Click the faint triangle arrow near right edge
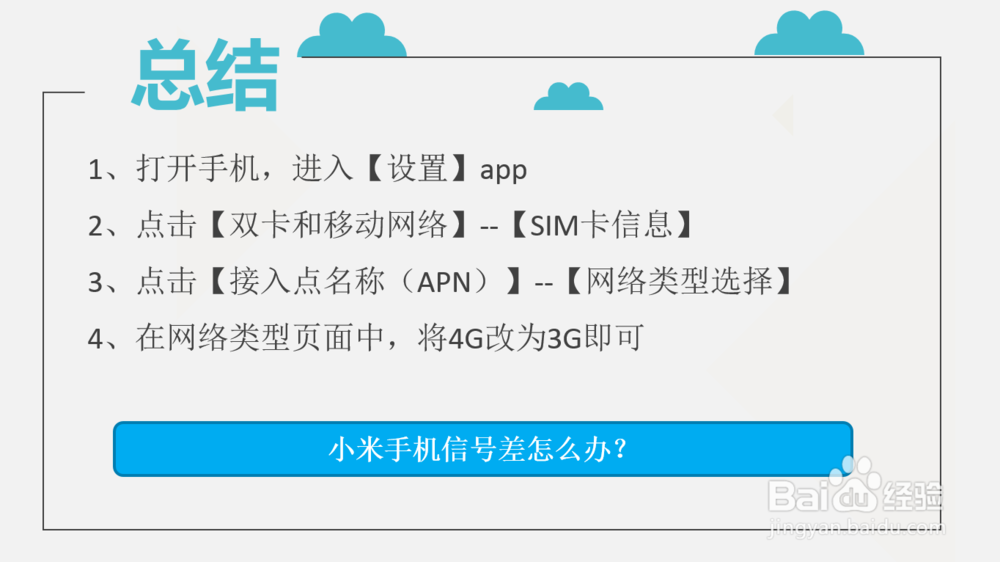This screenshot has width=1000, height=562. coord(784,115)
